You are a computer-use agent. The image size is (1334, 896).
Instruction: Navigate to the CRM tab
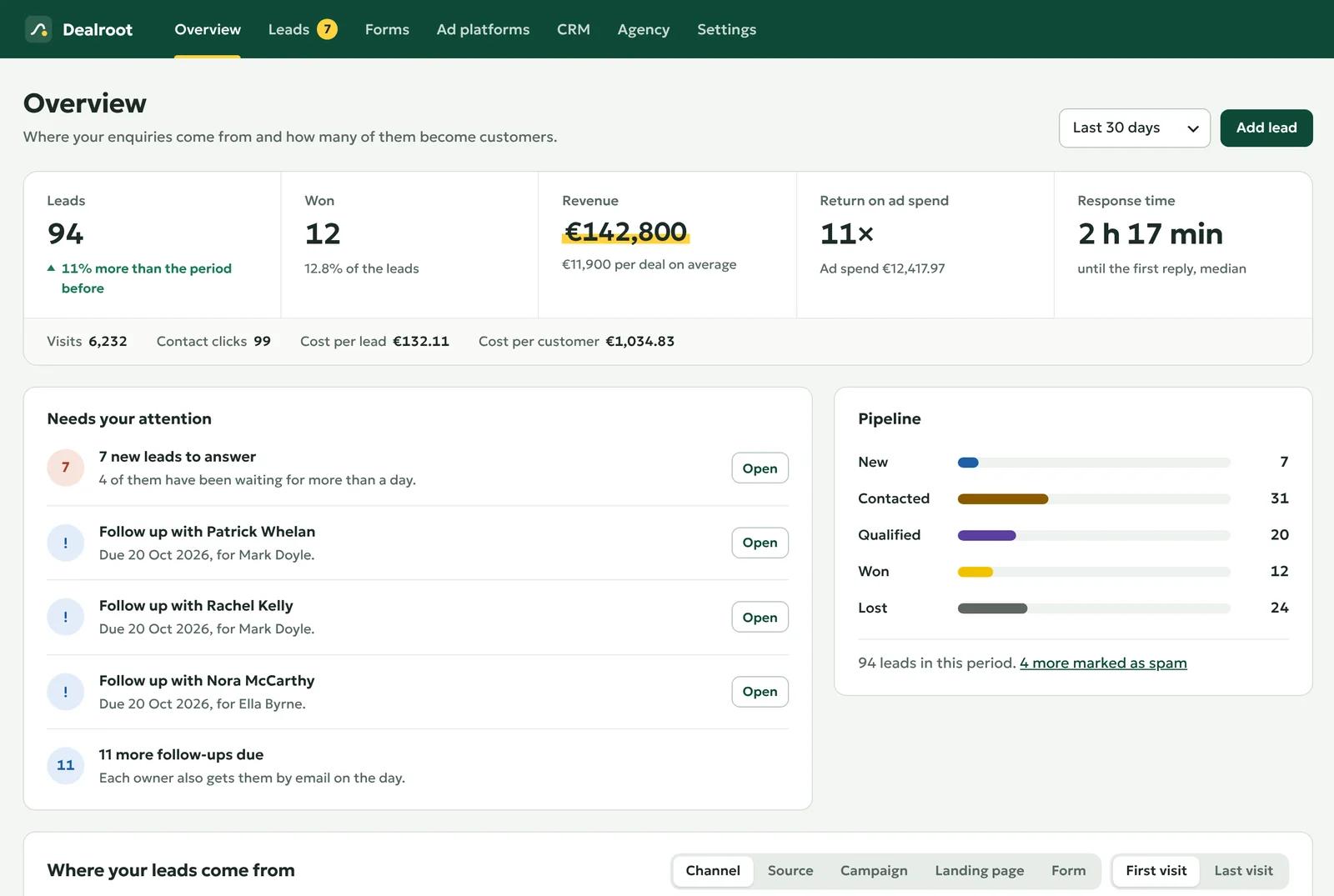click(x=574, y=29)
